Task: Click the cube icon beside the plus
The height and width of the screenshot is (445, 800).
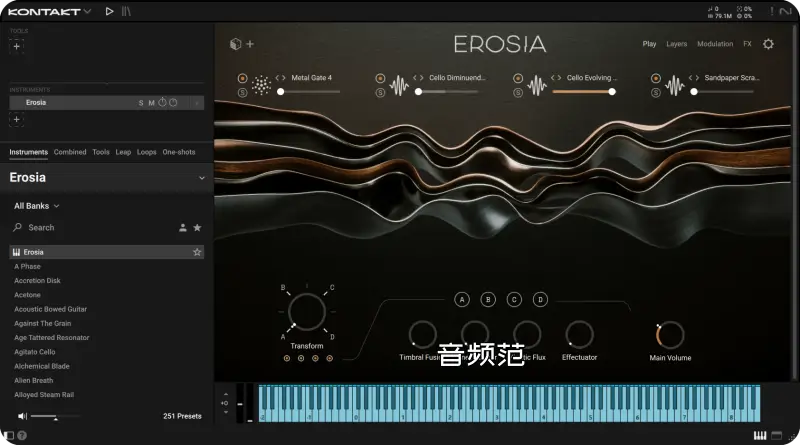Action: (236, 44)
